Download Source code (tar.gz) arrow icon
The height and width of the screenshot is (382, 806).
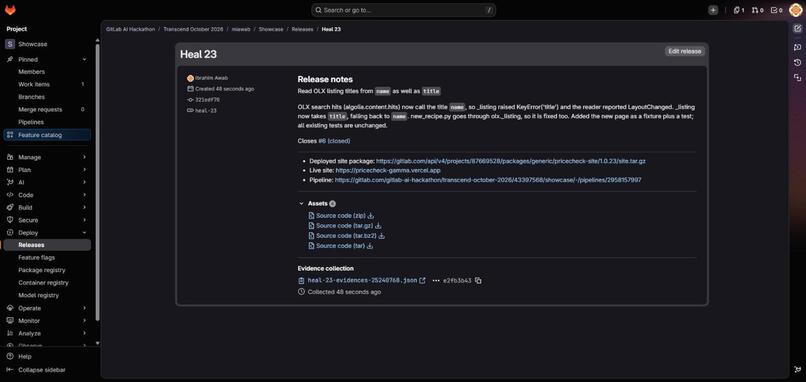[378, 226]
